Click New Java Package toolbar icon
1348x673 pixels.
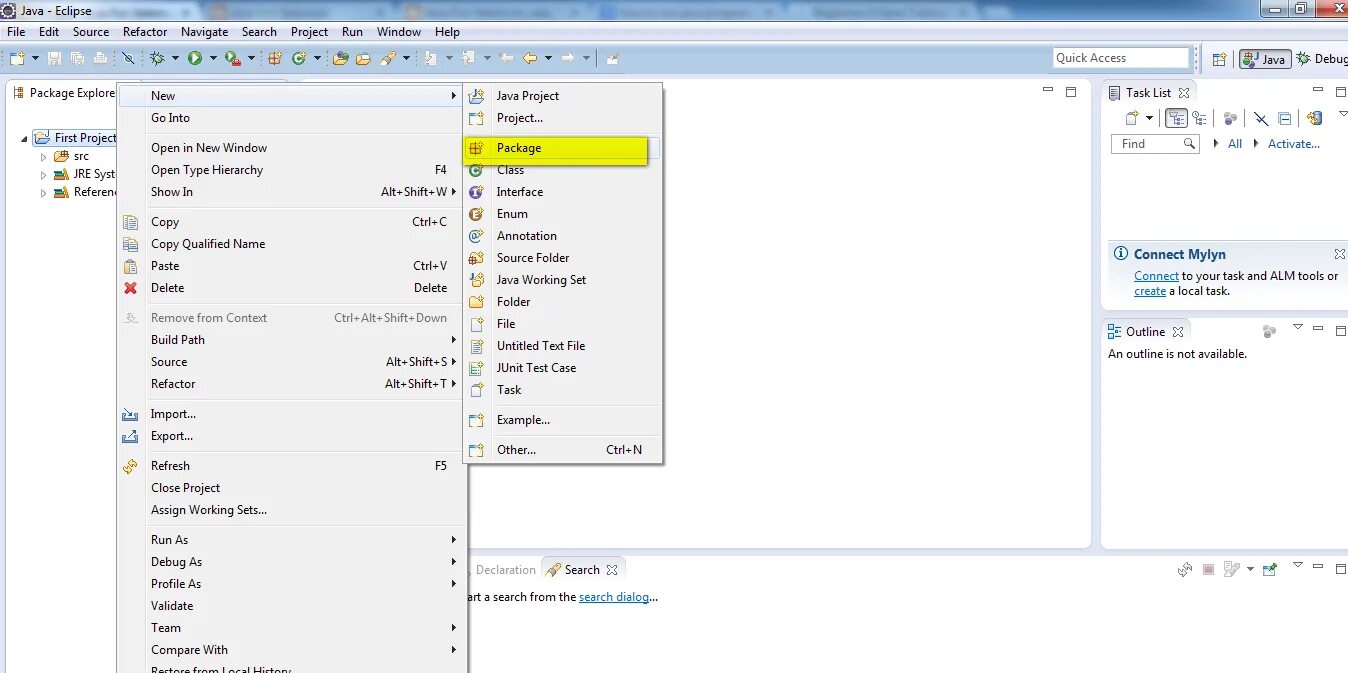coord(274,58)
